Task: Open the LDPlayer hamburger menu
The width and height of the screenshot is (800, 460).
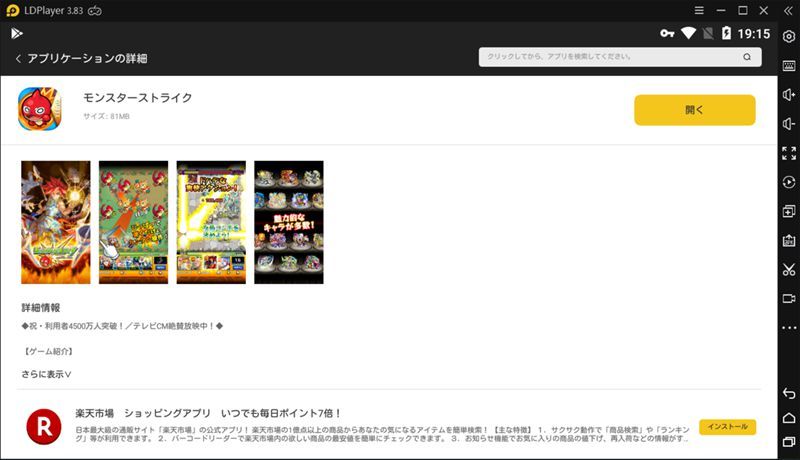Action: click(698, 10)
